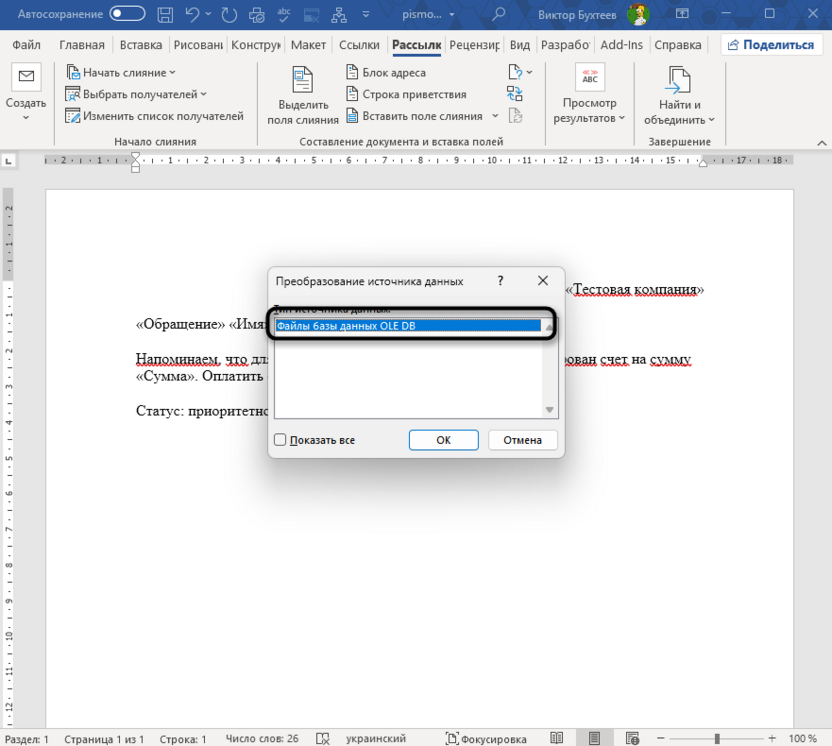Switch to the Вид tab
Screen dimensions: 832x746
pos(520,45)
